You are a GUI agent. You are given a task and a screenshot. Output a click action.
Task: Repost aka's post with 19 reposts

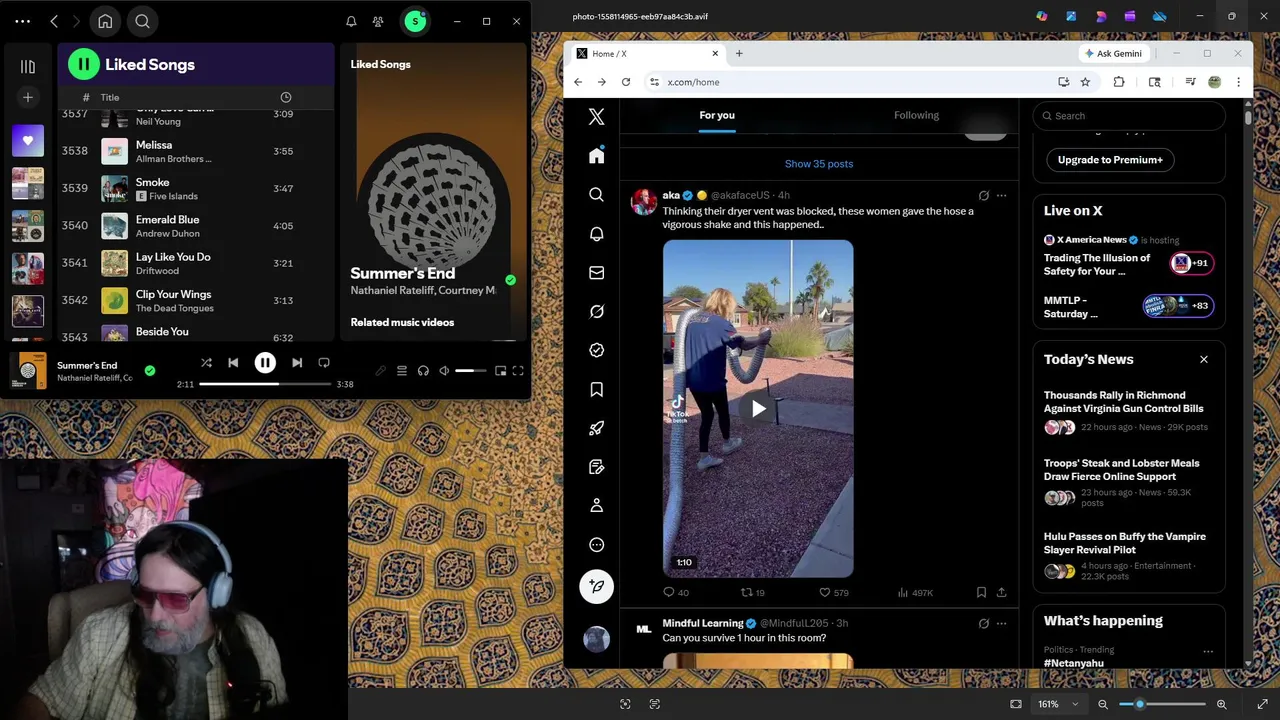(752, 592)
